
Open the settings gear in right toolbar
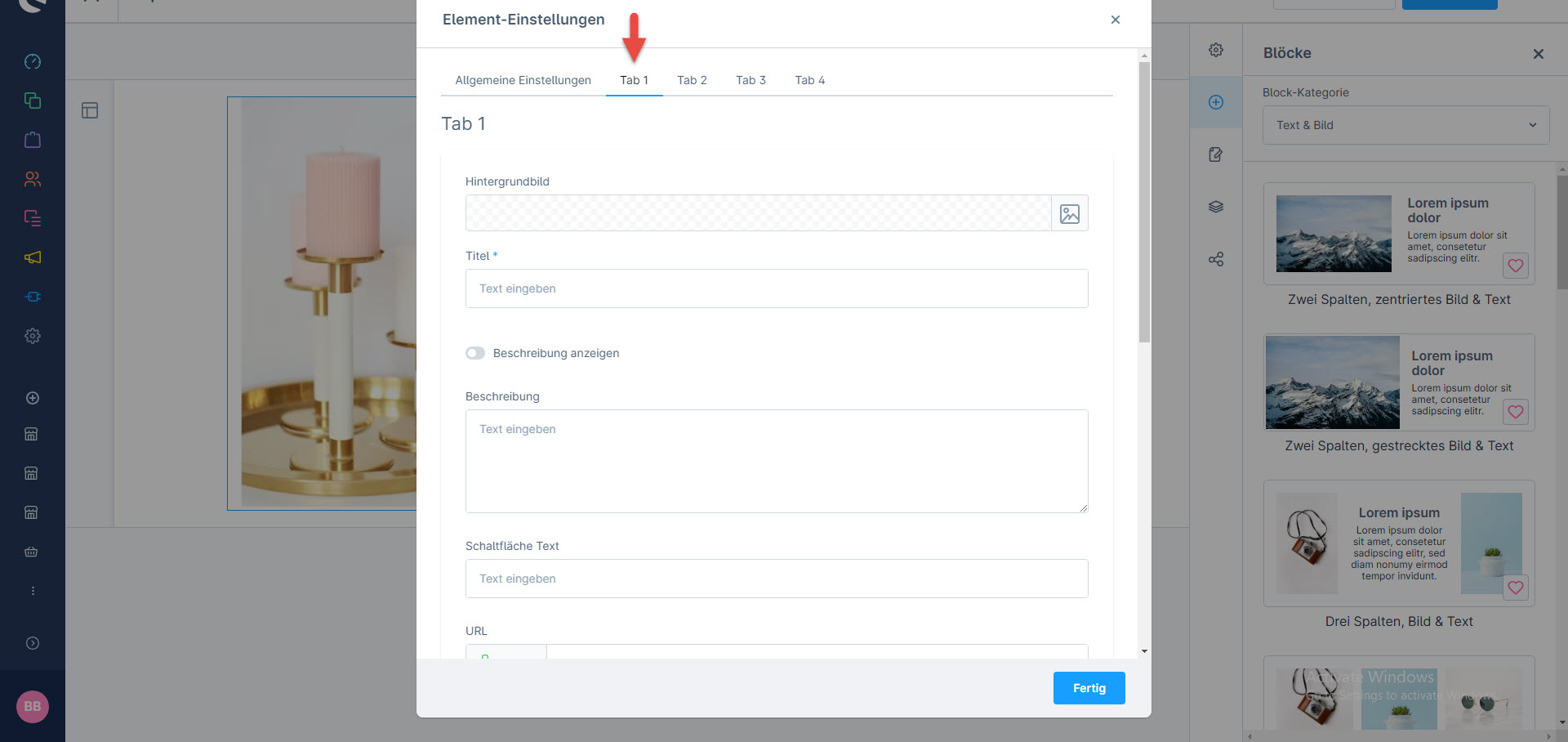[x=1216, y=50]
